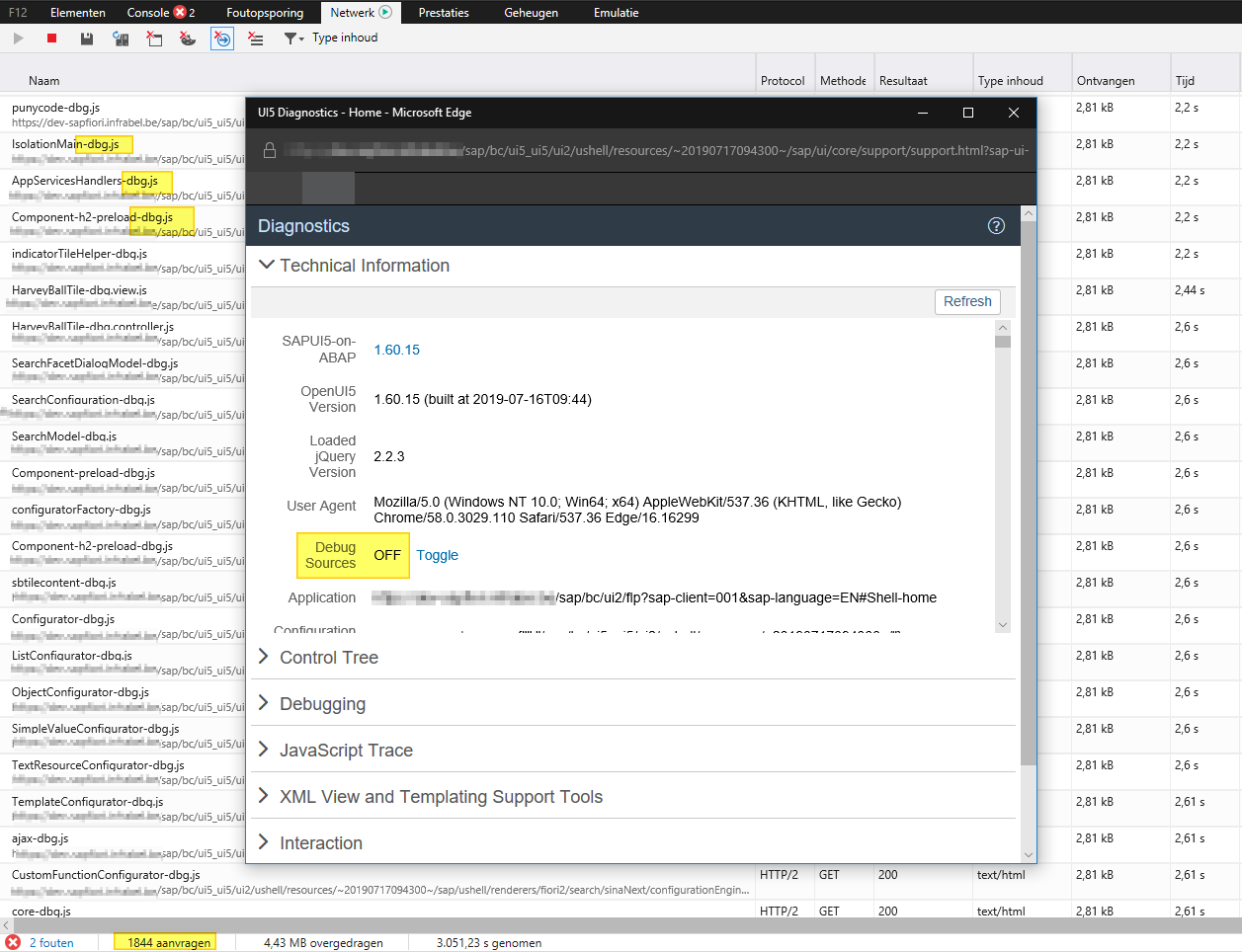The width and height of the screenshot is (1242, 952).
Task: Start the network profiling session play icon
Action: (x=18, y=39)
